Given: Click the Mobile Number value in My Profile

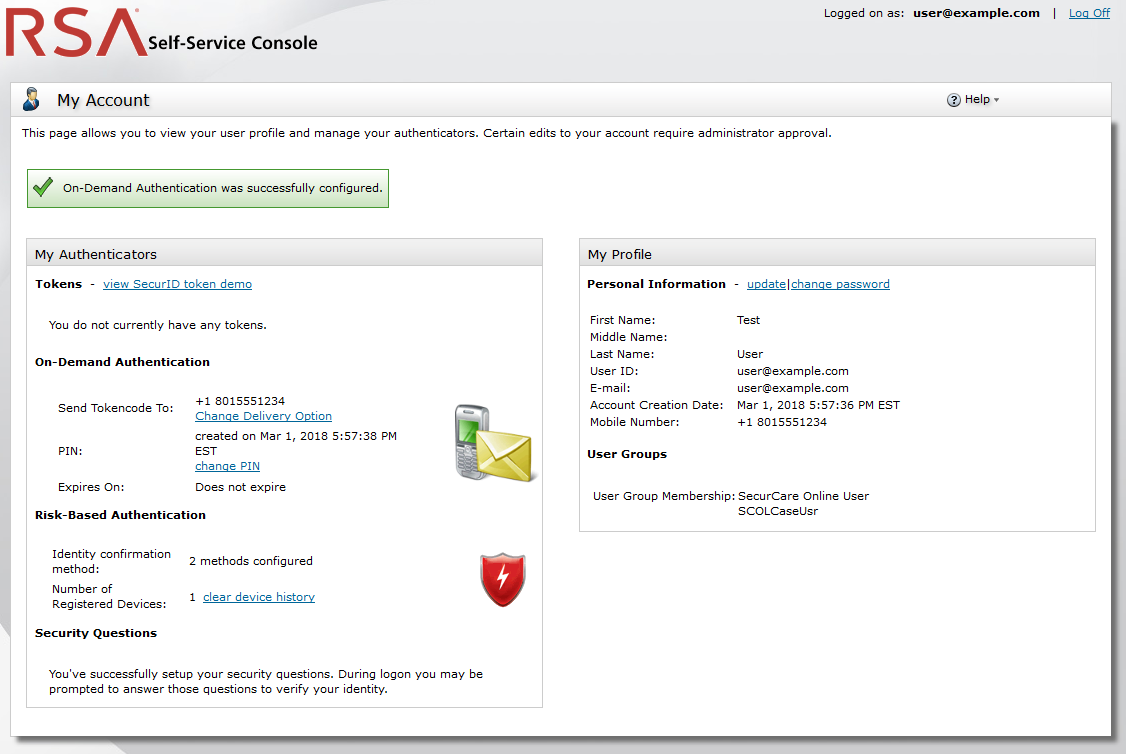Looking at the screenshot, I should 781,422.
